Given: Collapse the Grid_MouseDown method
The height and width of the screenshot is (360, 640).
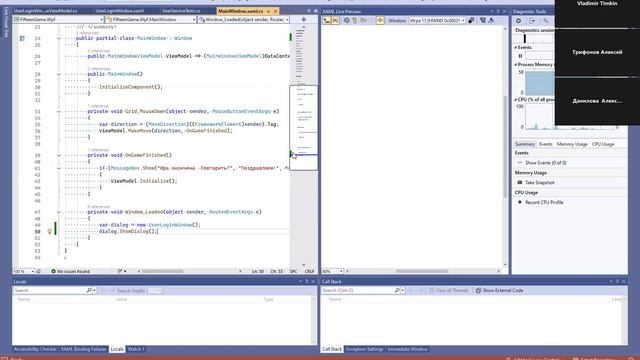Looking at the screenshot, I should 59,111.
